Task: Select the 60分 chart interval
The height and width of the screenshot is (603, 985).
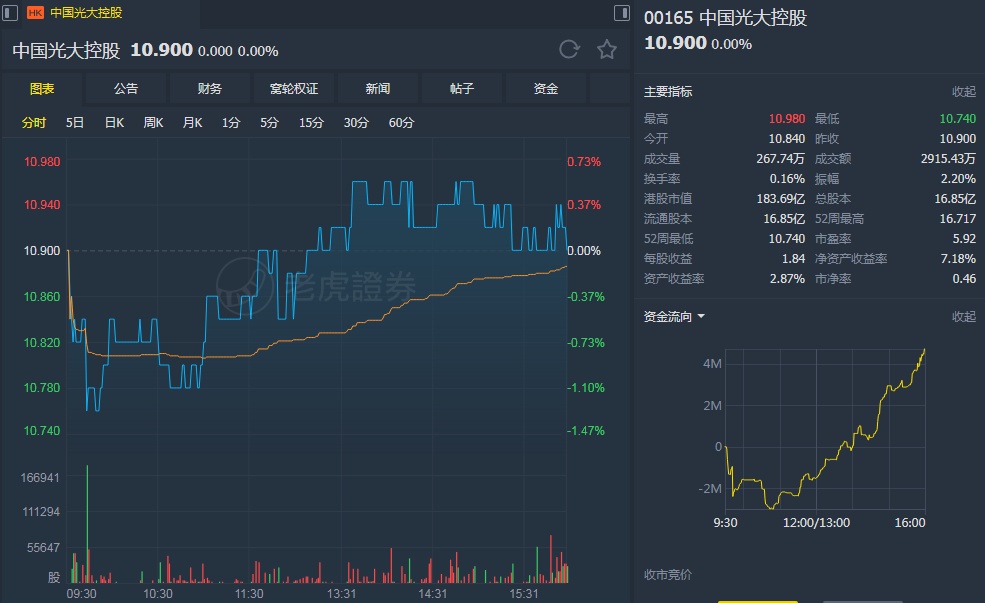Action: tap(401, 122)
